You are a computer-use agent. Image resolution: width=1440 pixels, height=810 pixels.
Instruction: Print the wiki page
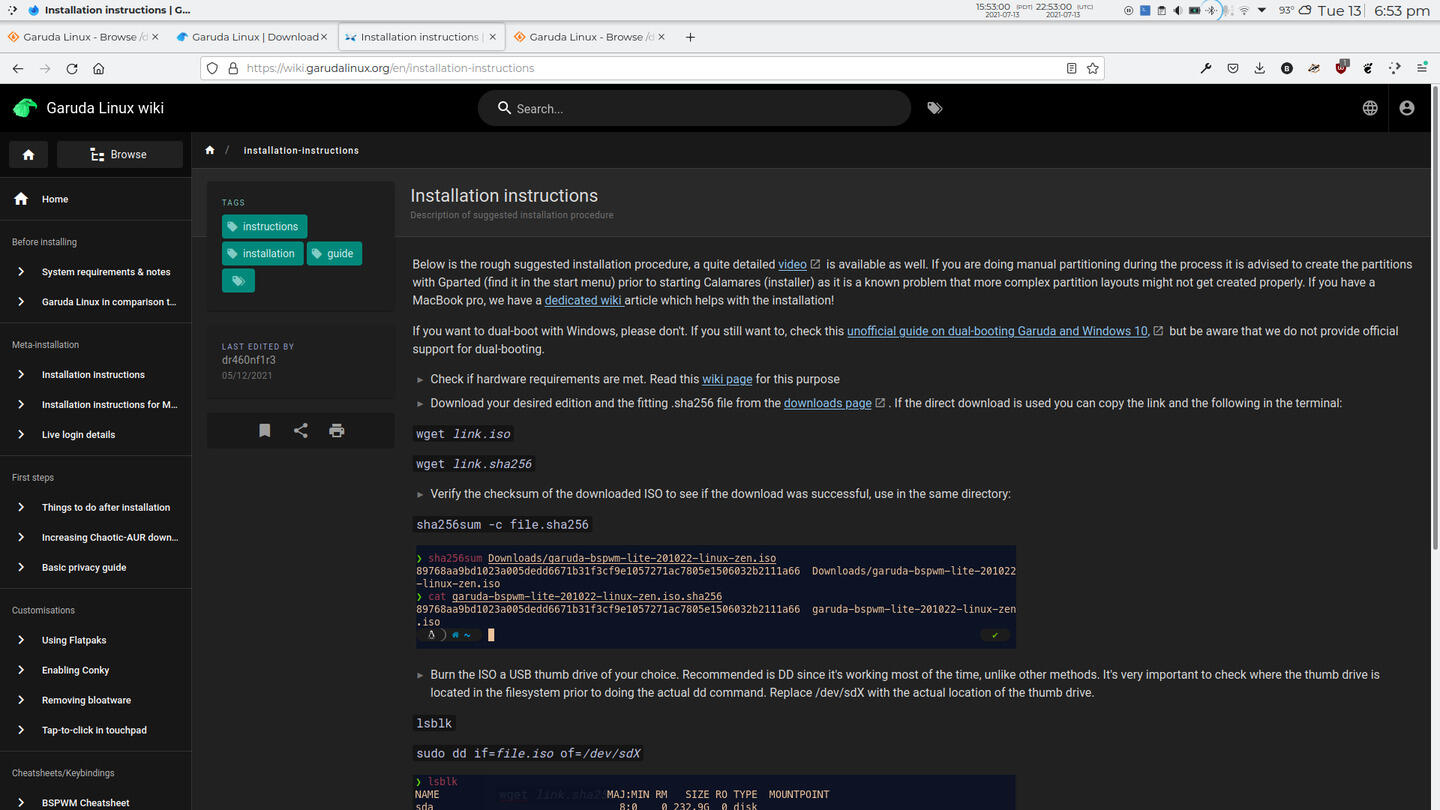pos(337,430)
